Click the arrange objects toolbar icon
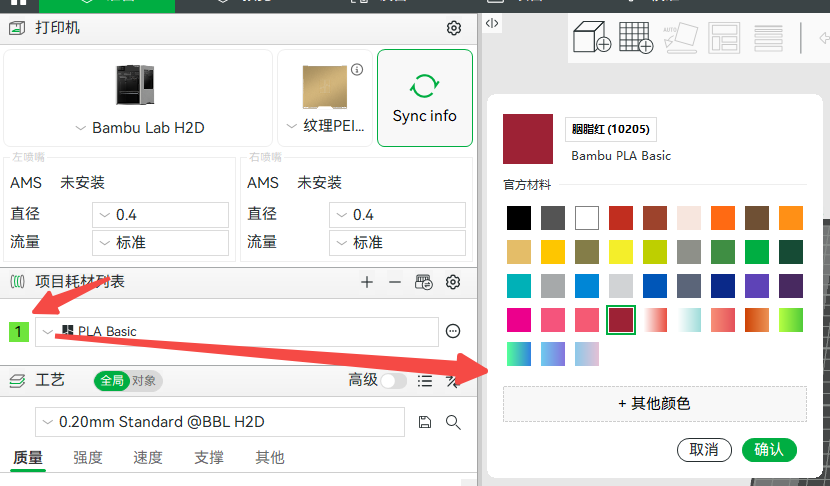 coord(724,38)
